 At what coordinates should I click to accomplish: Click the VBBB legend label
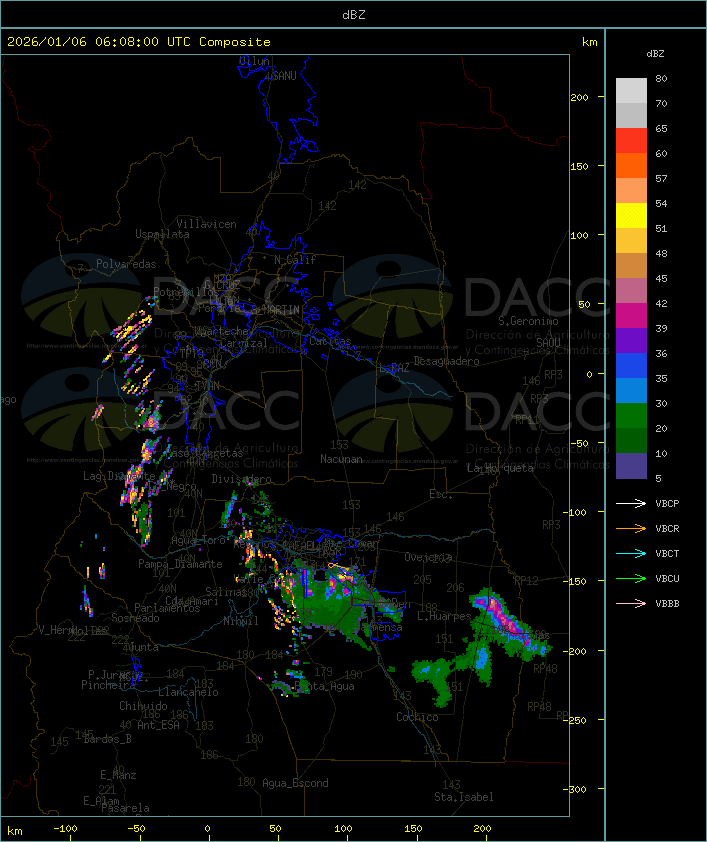pos(667,603)
